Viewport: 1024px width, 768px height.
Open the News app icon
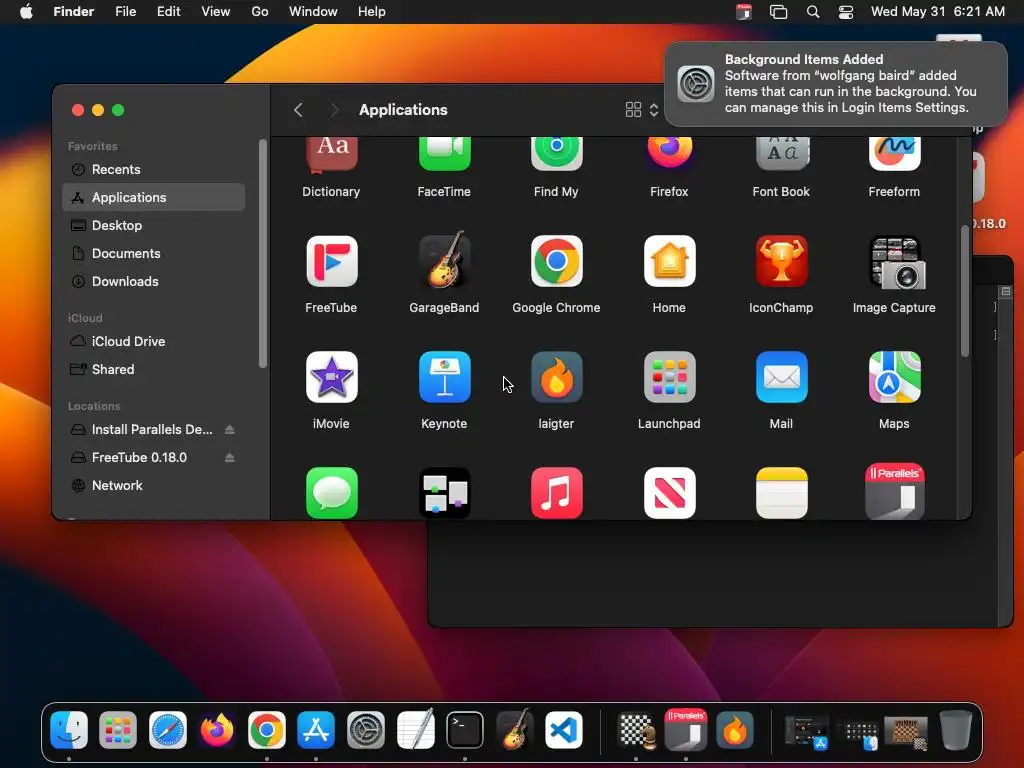coord(669,493)
